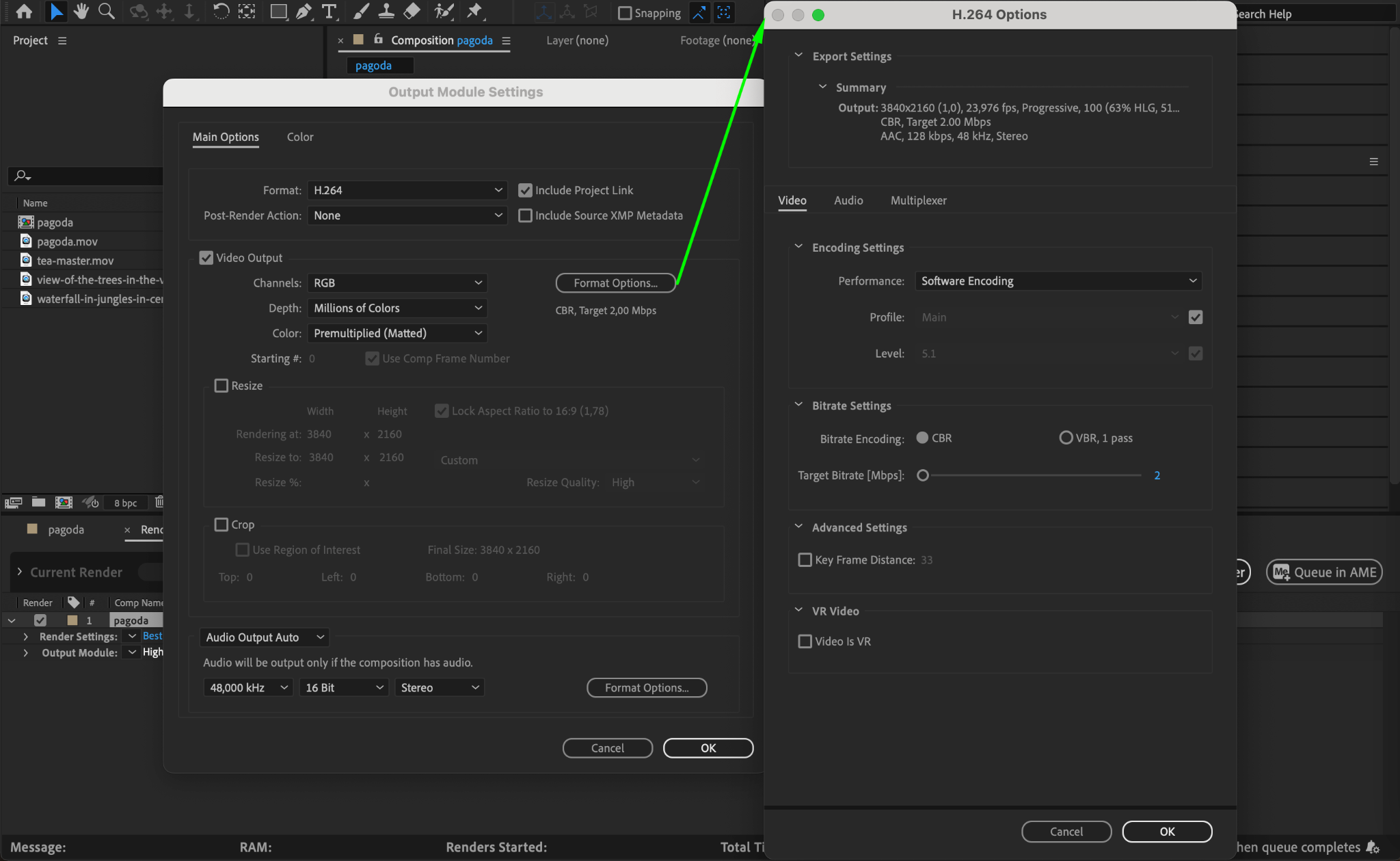Open the Format dropdown showing H.264
The image size is (1400, 861).
tap(407, 190)
